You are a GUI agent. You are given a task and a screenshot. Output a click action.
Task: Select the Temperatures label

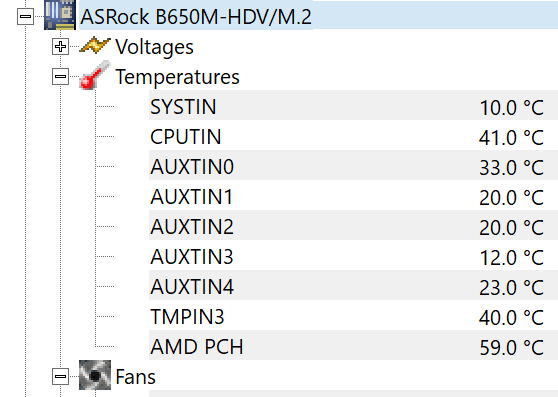point(177,77)
